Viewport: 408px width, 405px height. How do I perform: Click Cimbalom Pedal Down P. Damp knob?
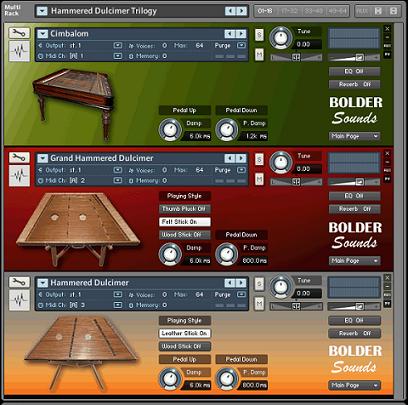227,130
